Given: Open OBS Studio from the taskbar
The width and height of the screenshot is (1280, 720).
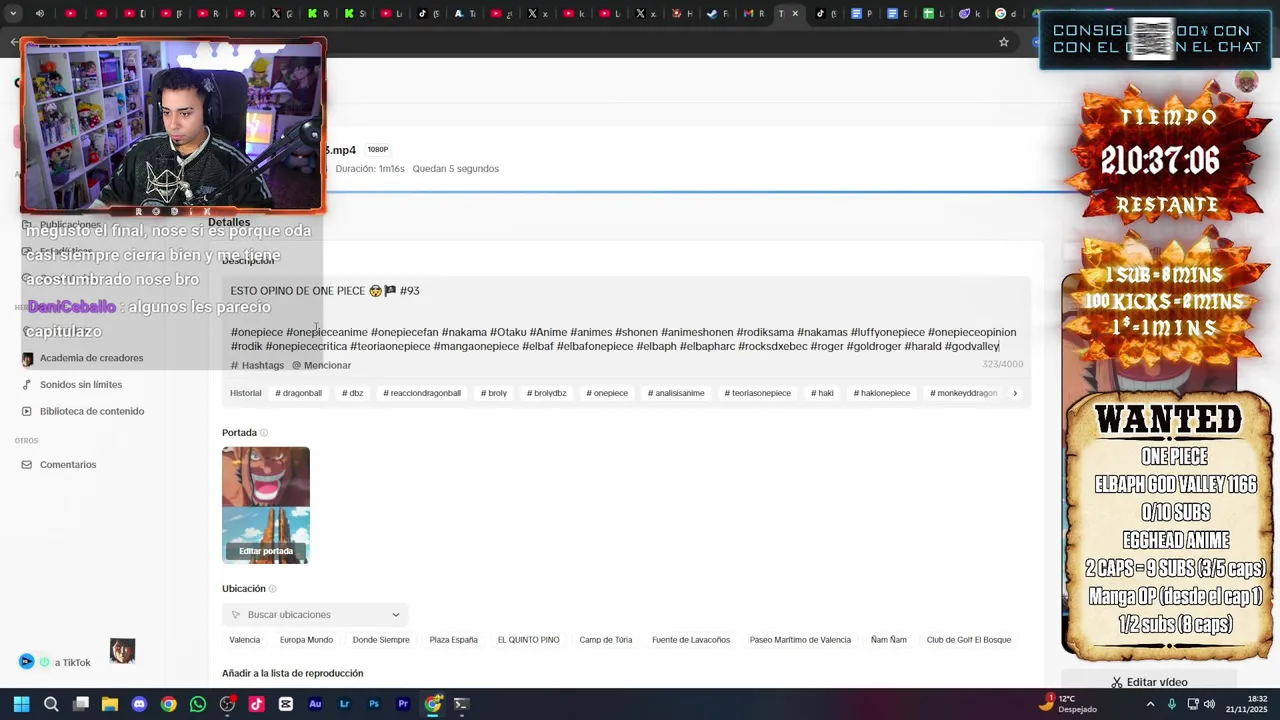Looking at the screenshot, I should 227,704.
